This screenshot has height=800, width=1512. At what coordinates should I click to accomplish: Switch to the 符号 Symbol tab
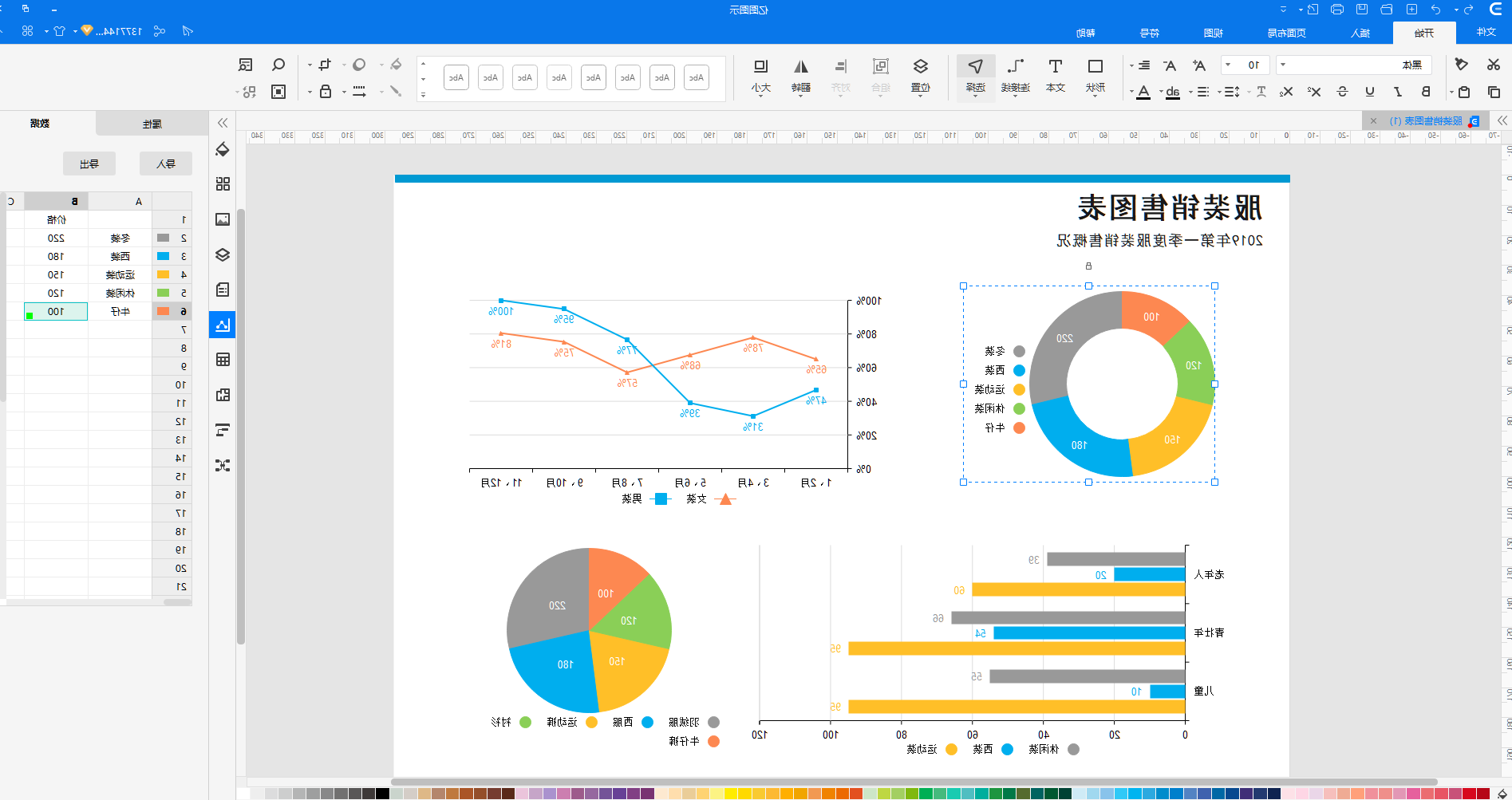1149,33
